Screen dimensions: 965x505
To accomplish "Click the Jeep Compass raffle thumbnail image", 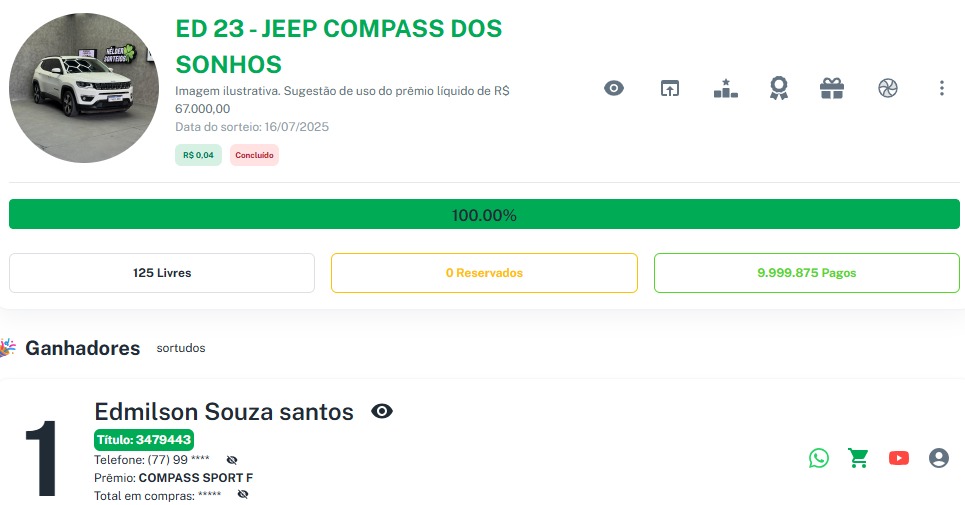I will (84, 88).
